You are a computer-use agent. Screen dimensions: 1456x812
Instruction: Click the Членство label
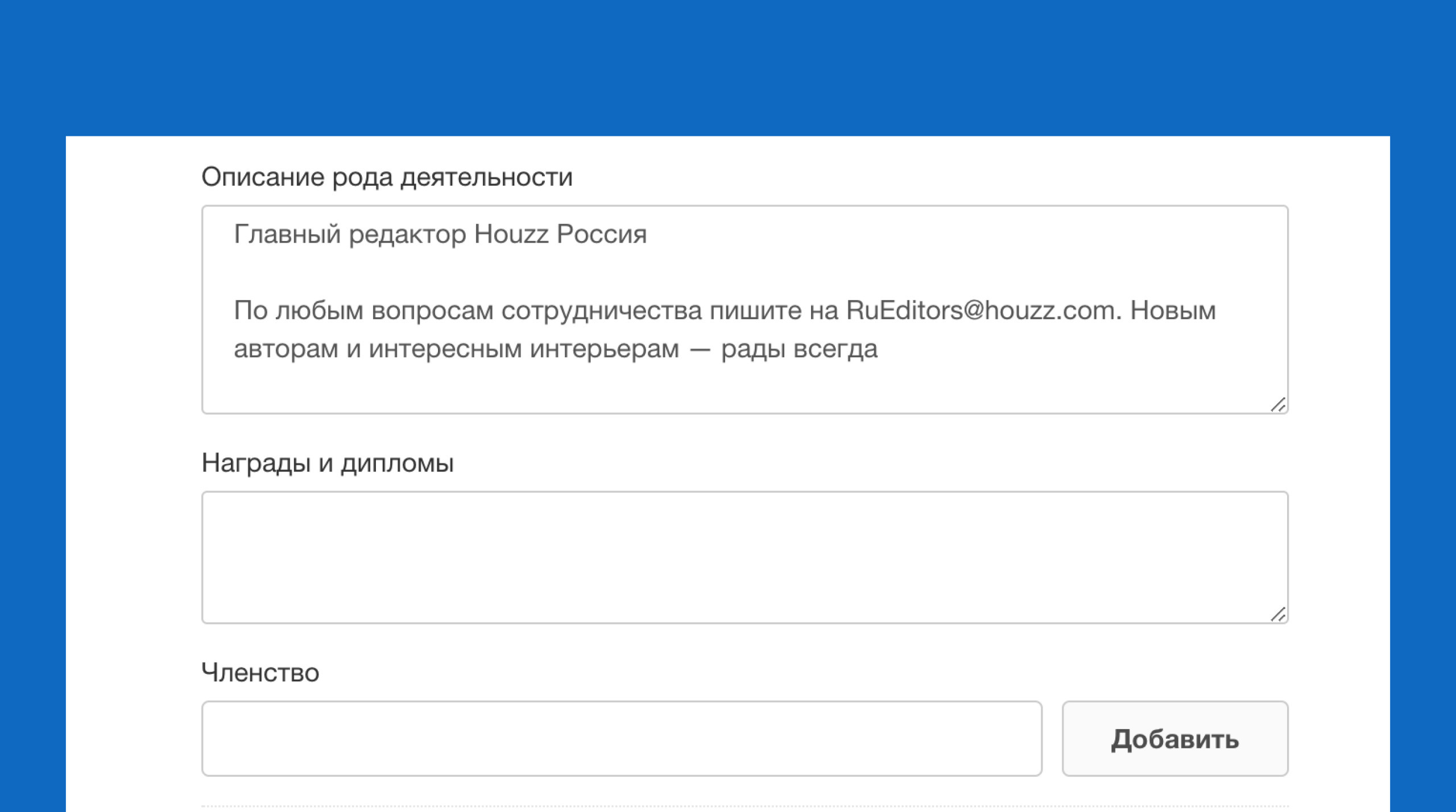(x=260, y=673)
